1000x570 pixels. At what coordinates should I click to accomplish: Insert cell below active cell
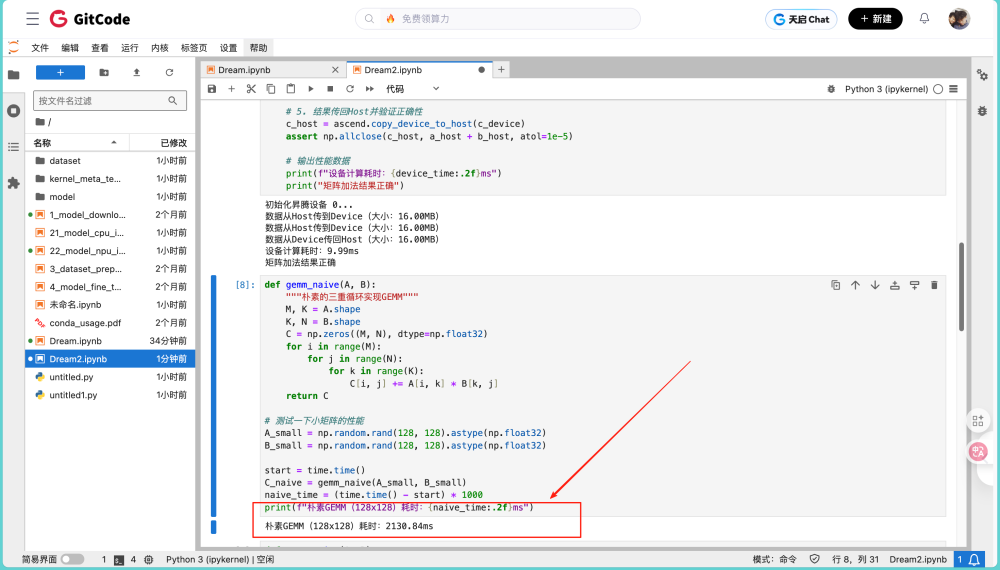click(x=915, y=285)
